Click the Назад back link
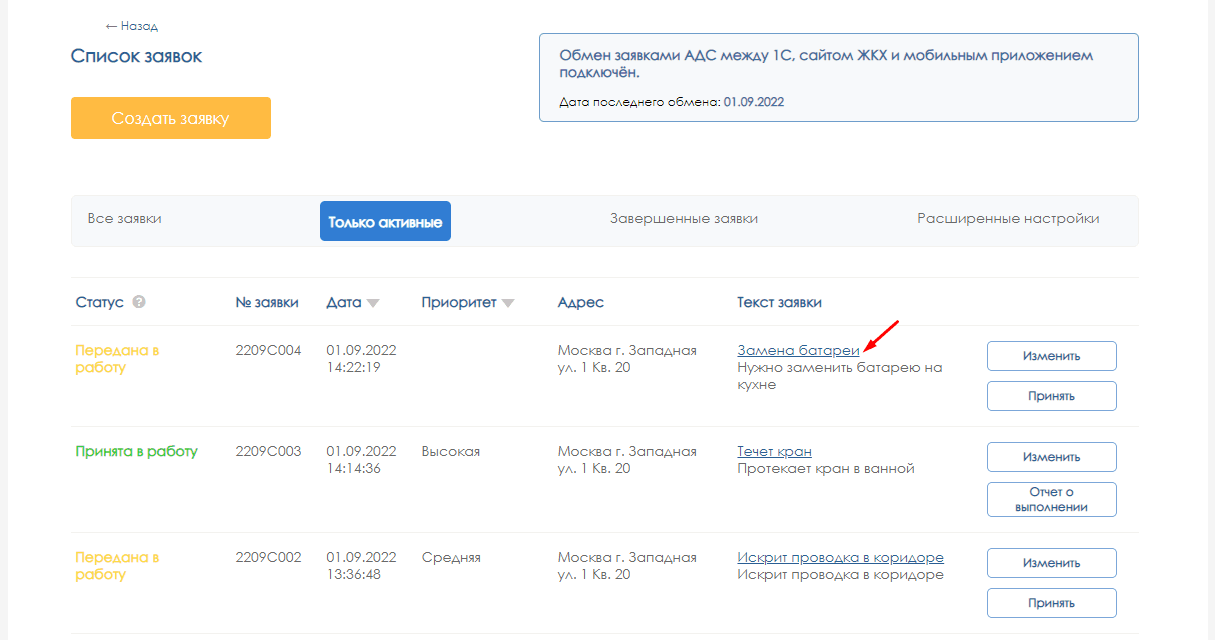 (x=131, y=26)
